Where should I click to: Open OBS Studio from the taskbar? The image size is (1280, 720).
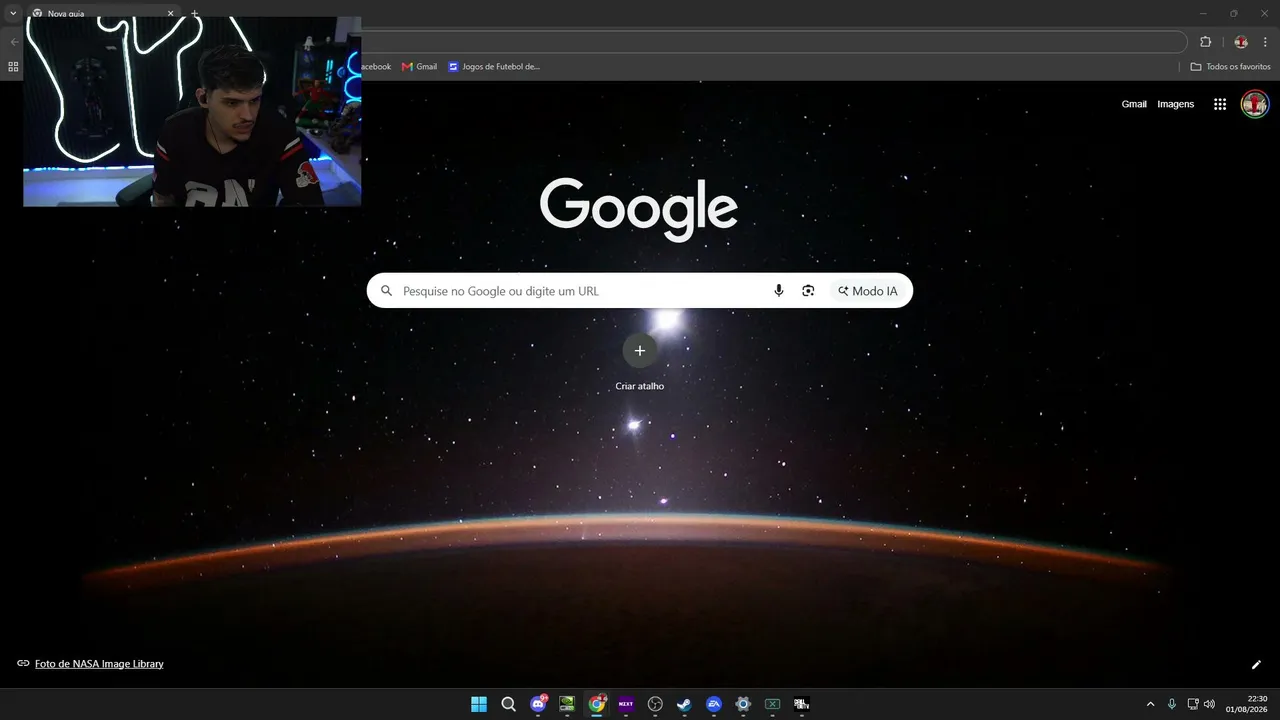[655, 704]
